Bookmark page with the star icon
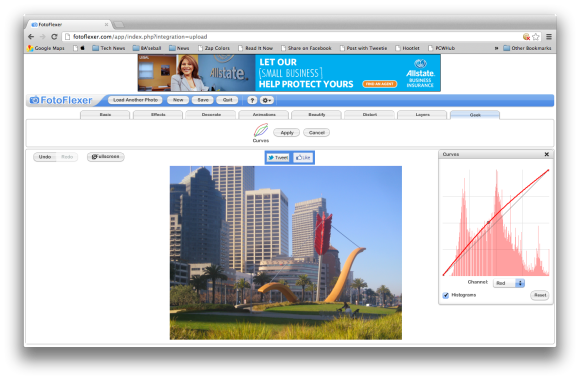 point(536,37)
